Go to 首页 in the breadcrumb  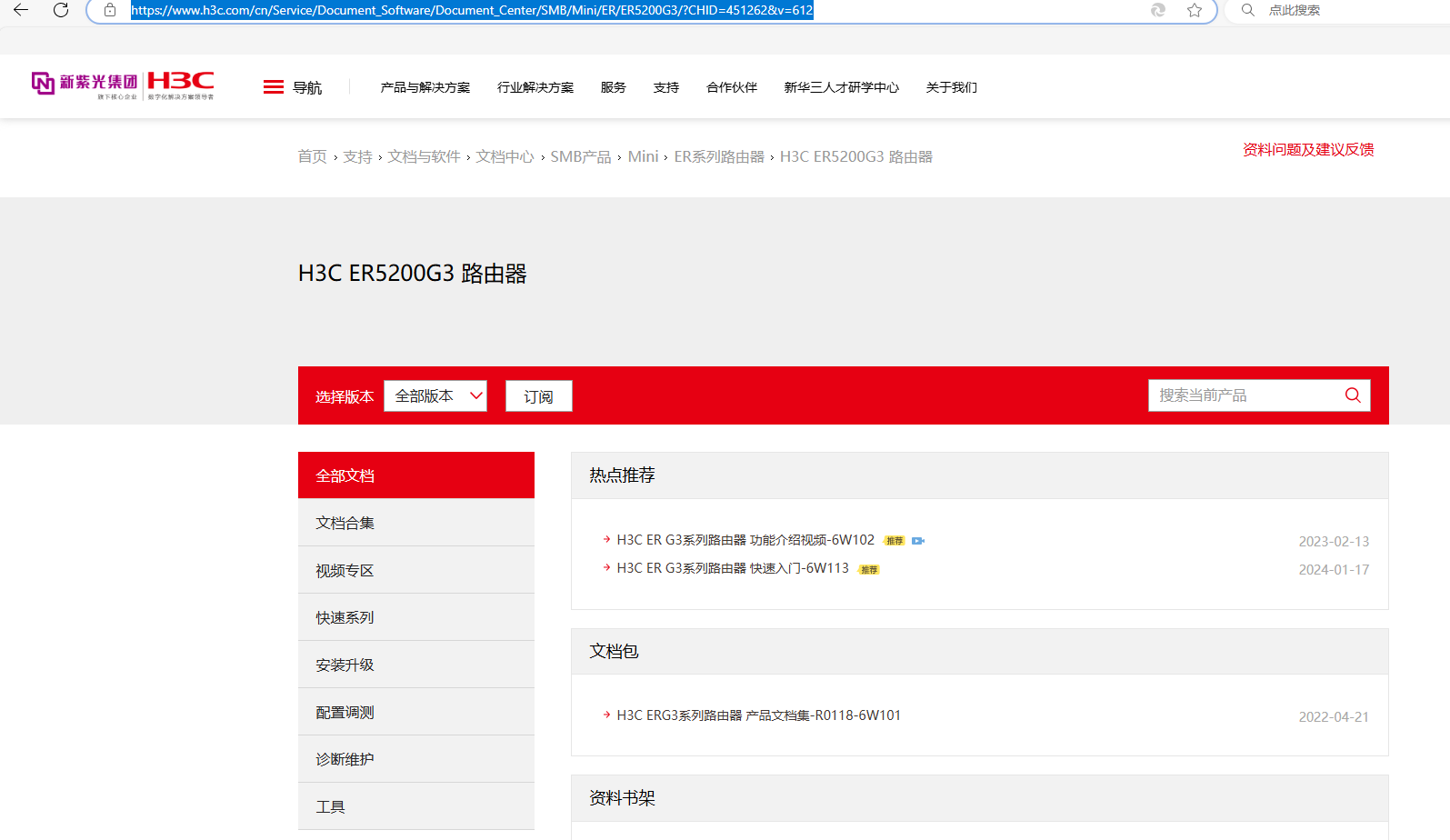(313, 156)
